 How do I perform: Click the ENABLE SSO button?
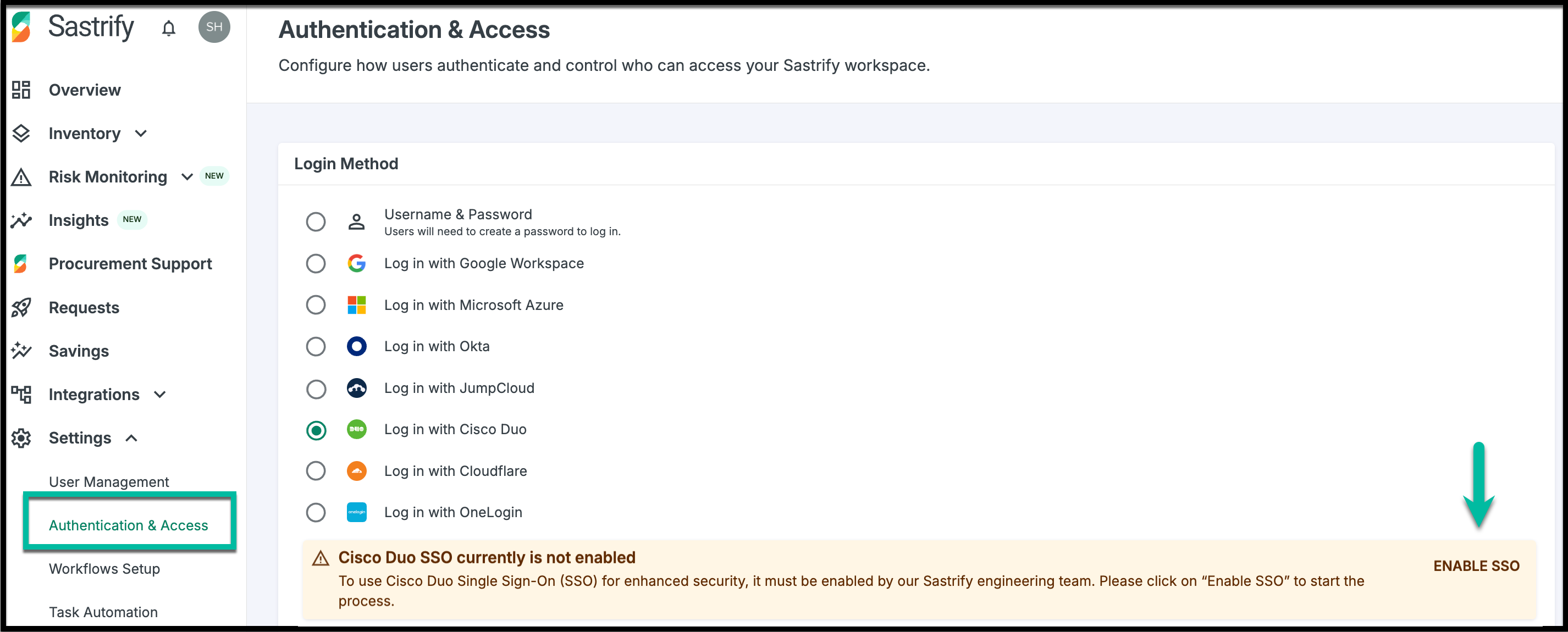tap(1476, 566)
